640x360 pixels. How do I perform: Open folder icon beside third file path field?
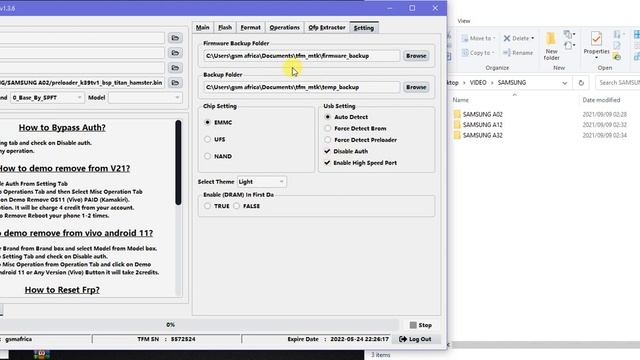pyautogui.click(x=175, y=68)
